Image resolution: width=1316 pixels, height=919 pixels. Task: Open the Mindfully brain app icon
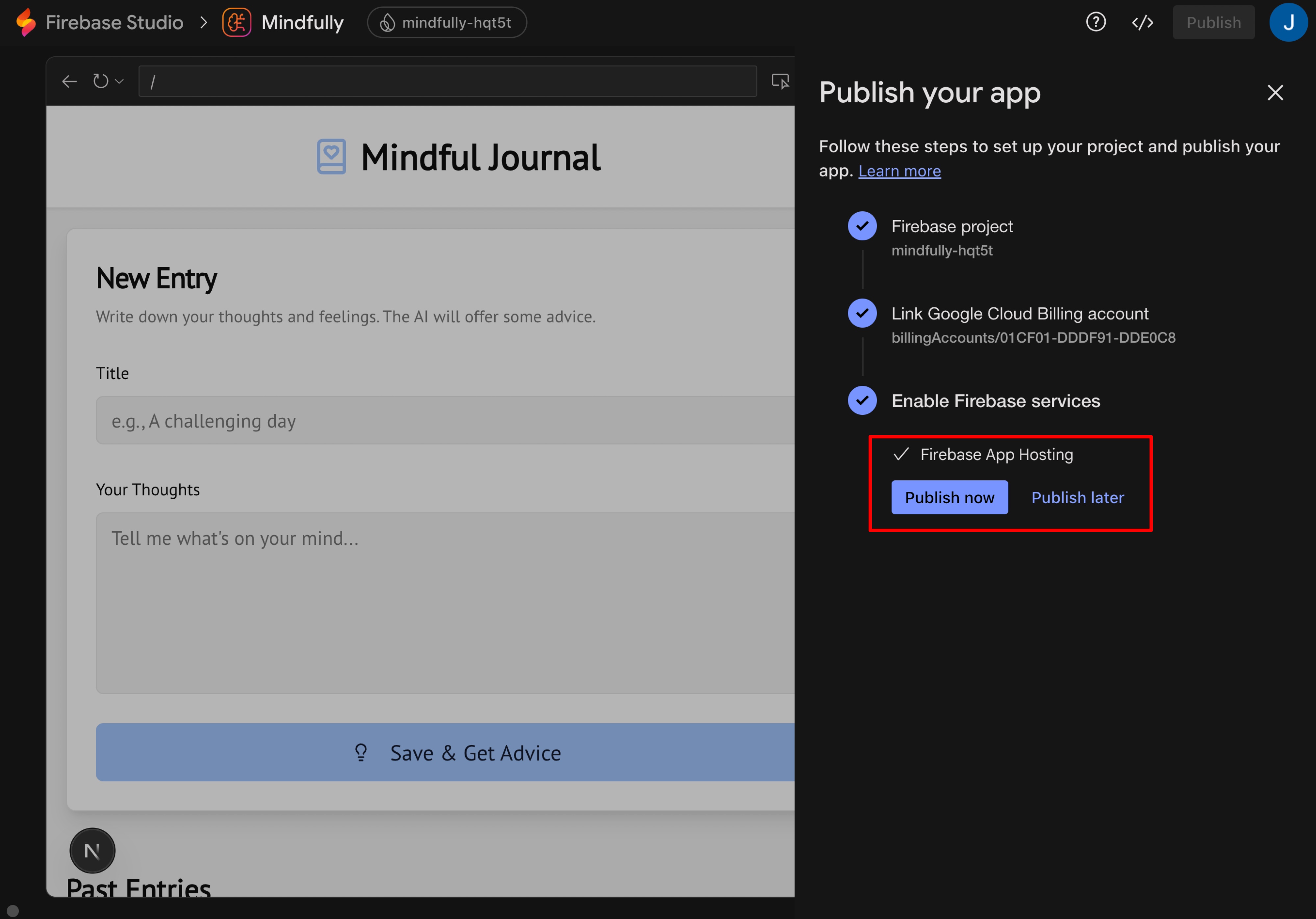coord(237,22)
